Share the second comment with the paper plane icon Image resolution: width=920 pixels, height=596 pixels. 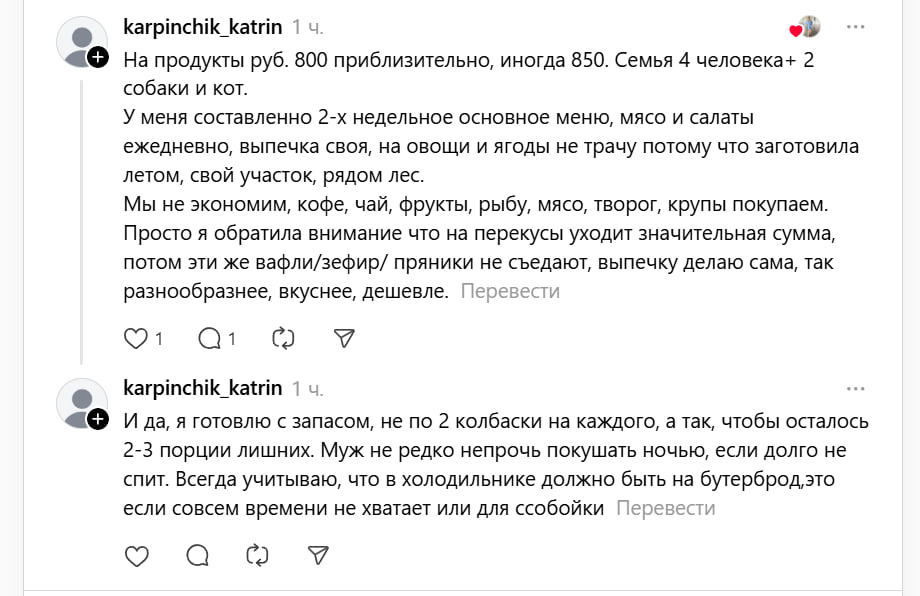318,555
